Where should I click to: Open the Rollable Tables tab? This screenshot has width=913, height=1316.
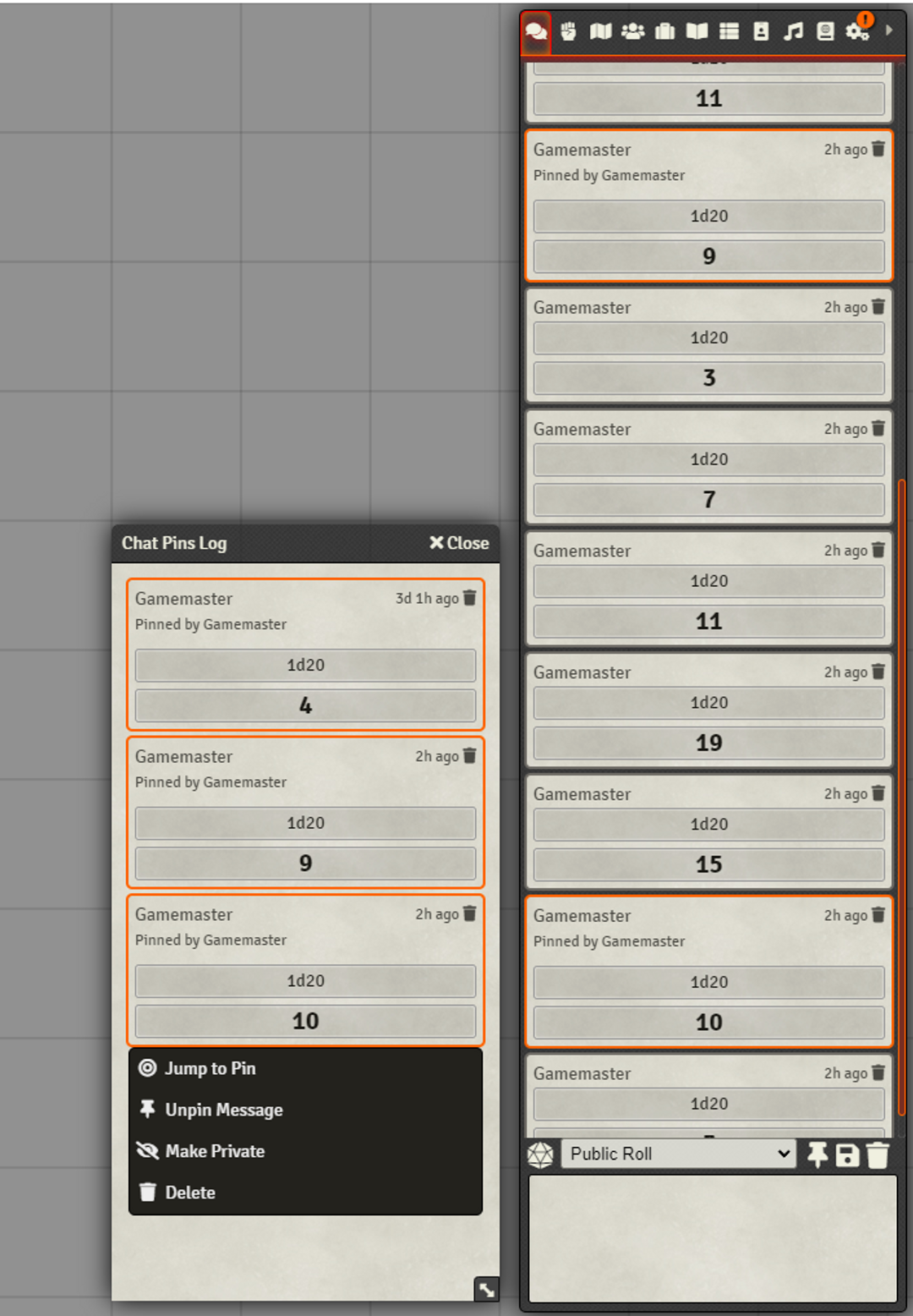point(729,32)
